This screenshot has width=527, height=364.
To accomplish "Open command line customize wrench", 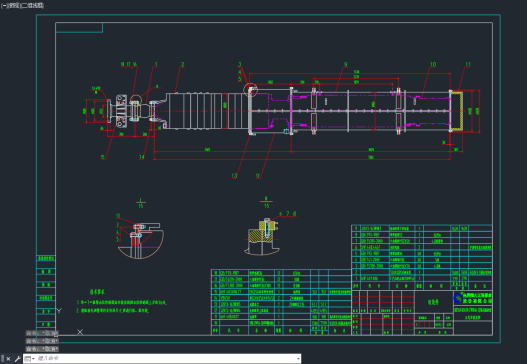I will pos(17,359).
